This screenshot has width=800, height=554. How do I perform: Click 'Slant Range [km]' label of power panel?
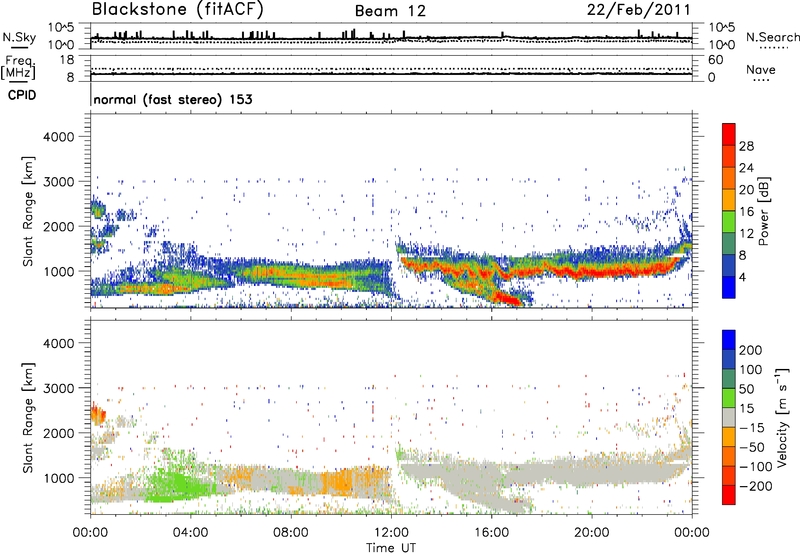(x=28, y=211)
